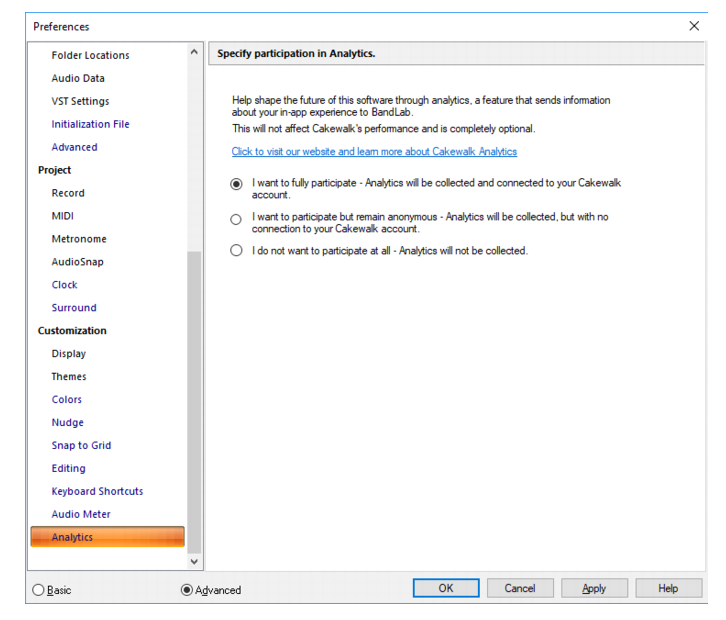Select the fully participate analytics option
This screenshot has height=620, width=726.
tap(236, 184)
